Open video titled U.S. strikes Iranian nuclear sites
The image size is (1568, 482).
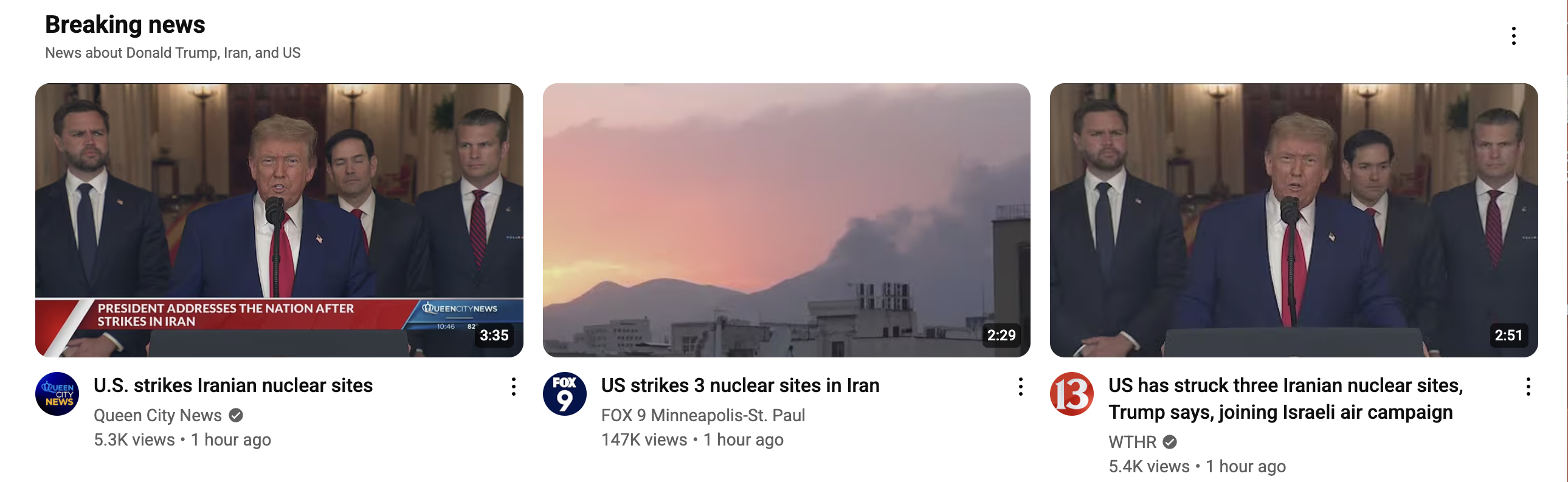click(x=233, y=385)
